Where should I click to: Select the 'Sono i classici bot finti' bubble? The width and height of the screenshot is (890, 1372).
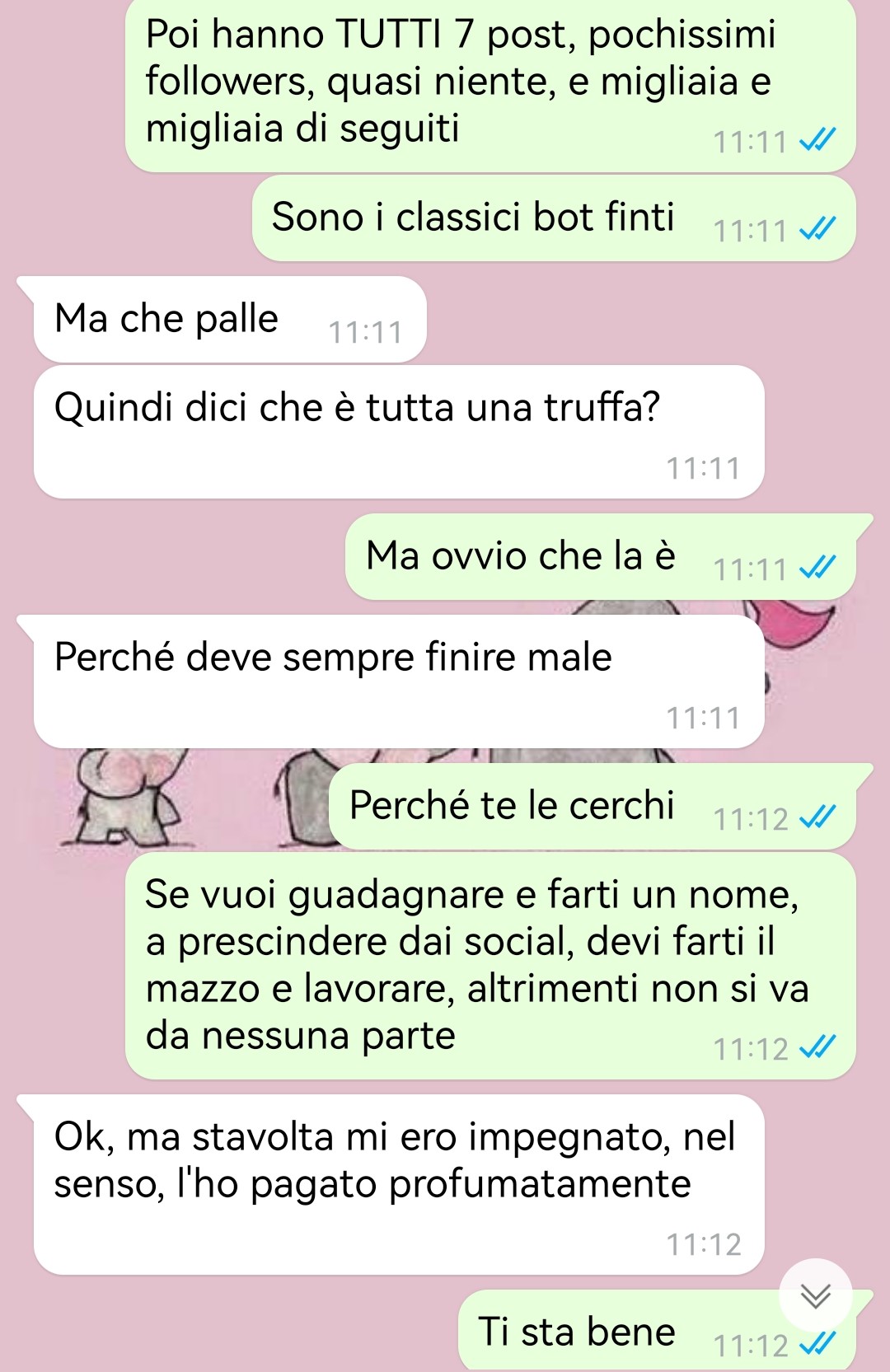(x=554, y=218)
